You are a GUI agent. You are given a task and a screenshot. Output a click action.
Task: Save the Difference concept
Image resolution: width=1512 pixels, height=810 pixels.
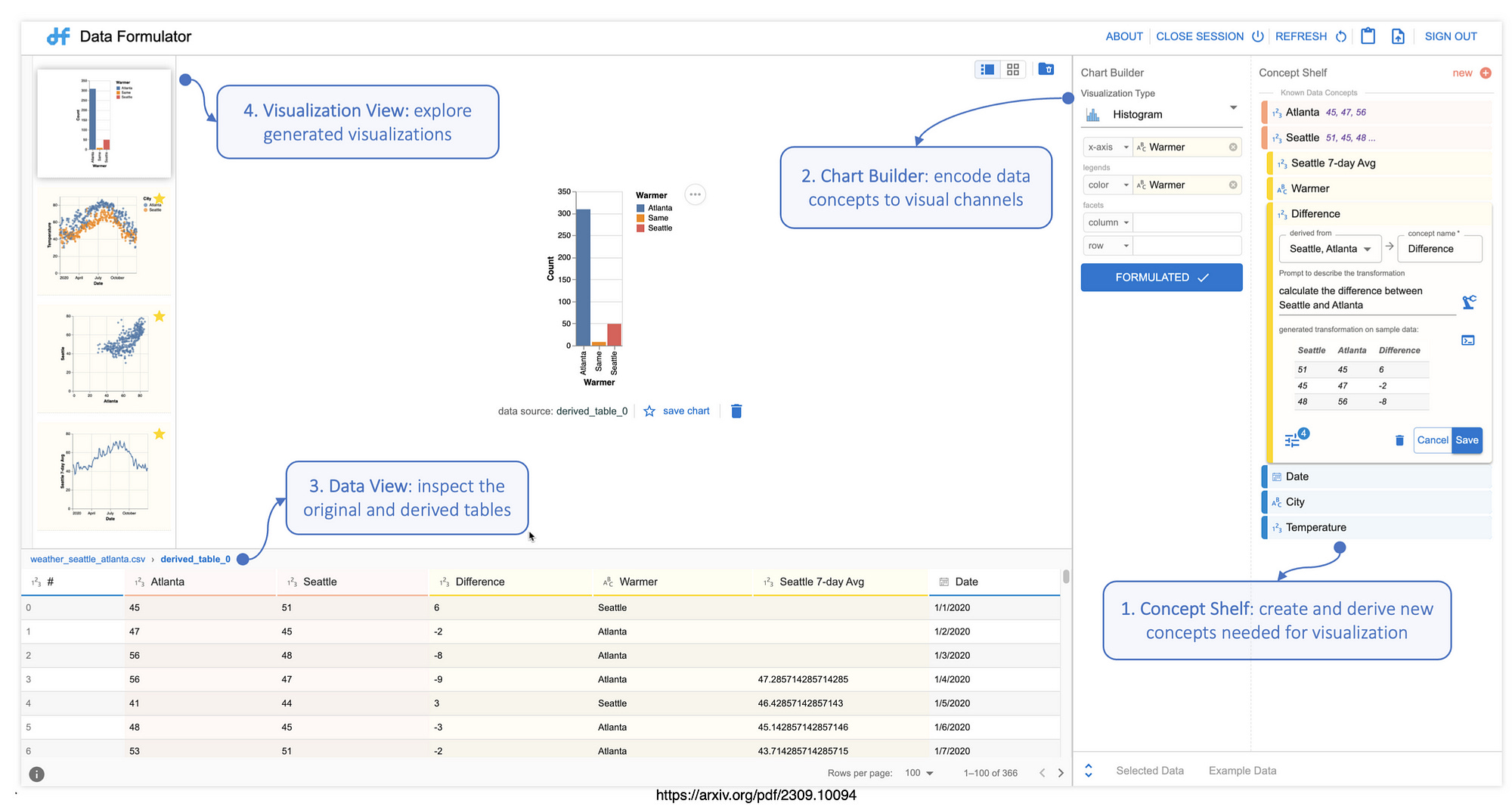1467,440
